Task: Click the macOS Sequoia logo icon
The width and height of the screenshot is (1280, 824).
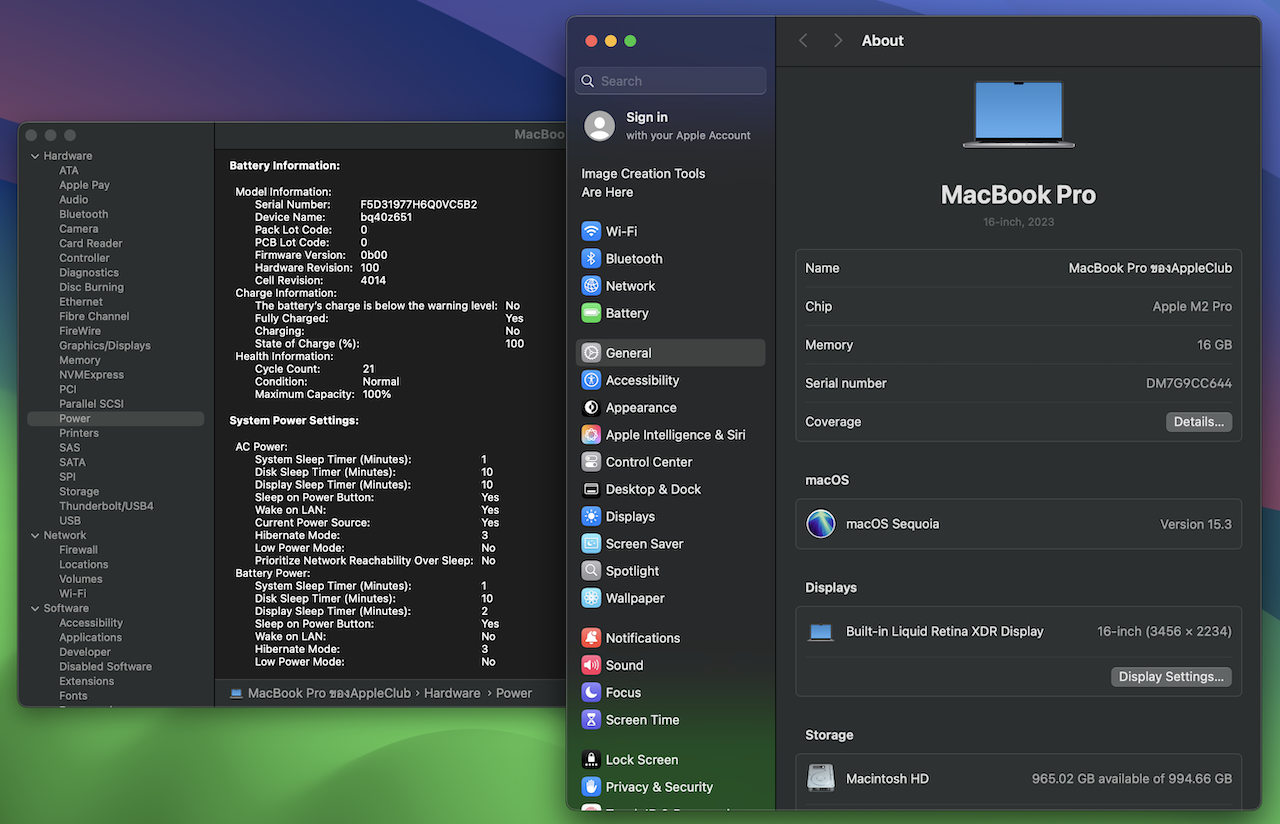Action: [821, 524]
